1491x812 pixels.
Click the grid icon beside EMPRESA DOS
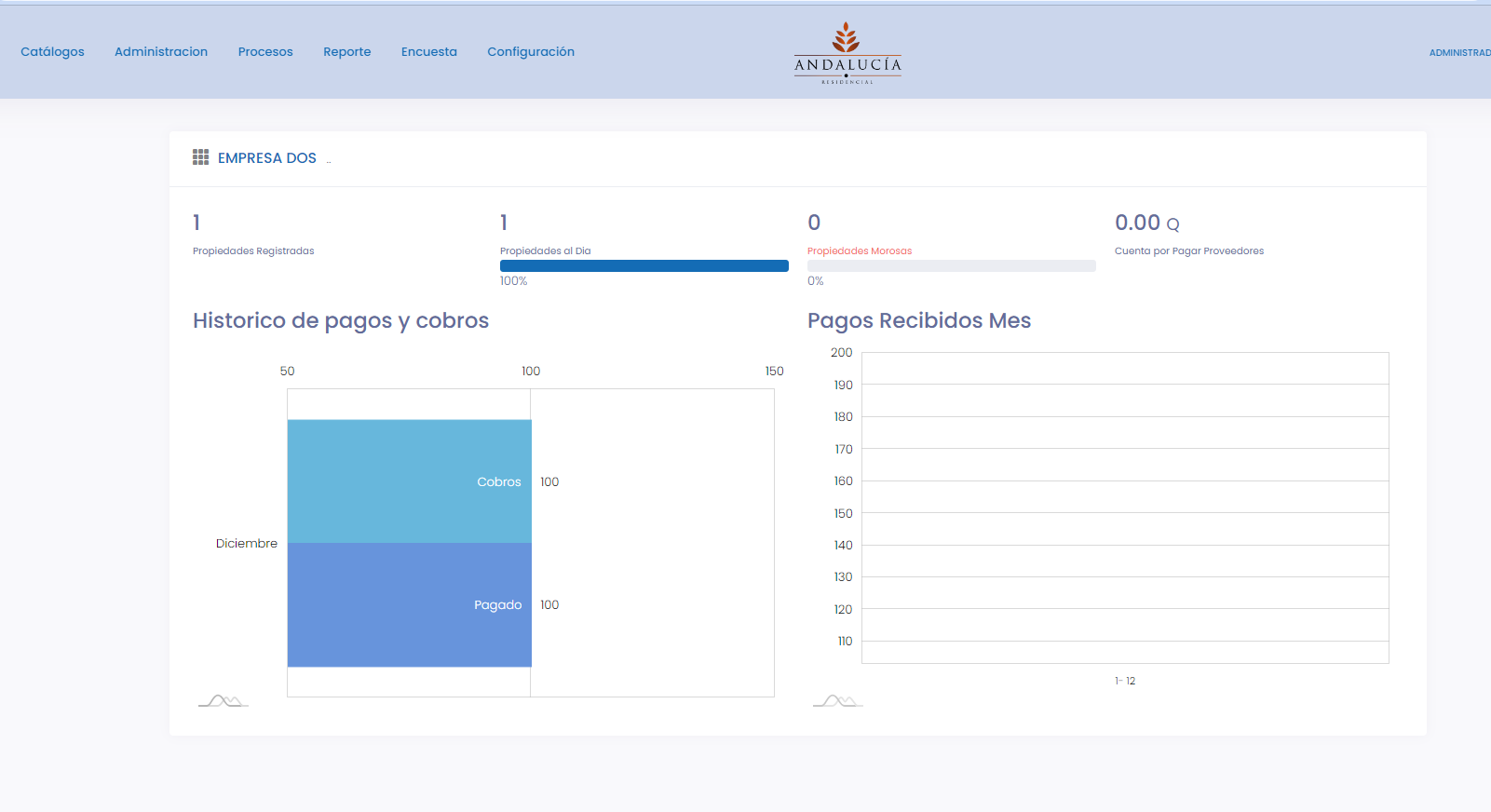(x=200, y=157)
